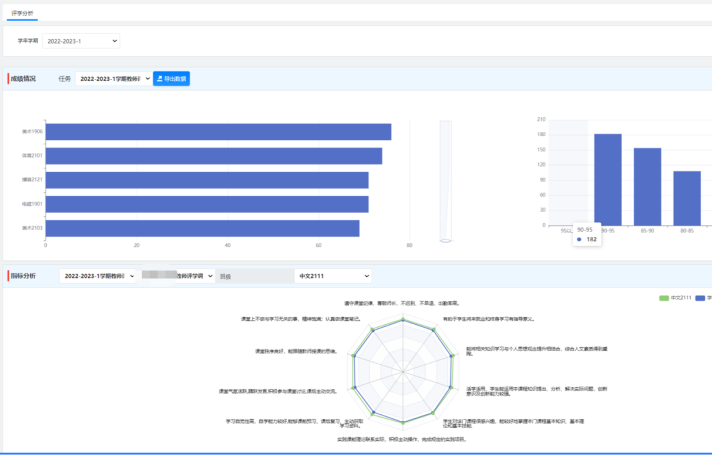Toggle the green 中文2111 legend series
This screenshot has width=712, height=455.
(x=676, y=298)
